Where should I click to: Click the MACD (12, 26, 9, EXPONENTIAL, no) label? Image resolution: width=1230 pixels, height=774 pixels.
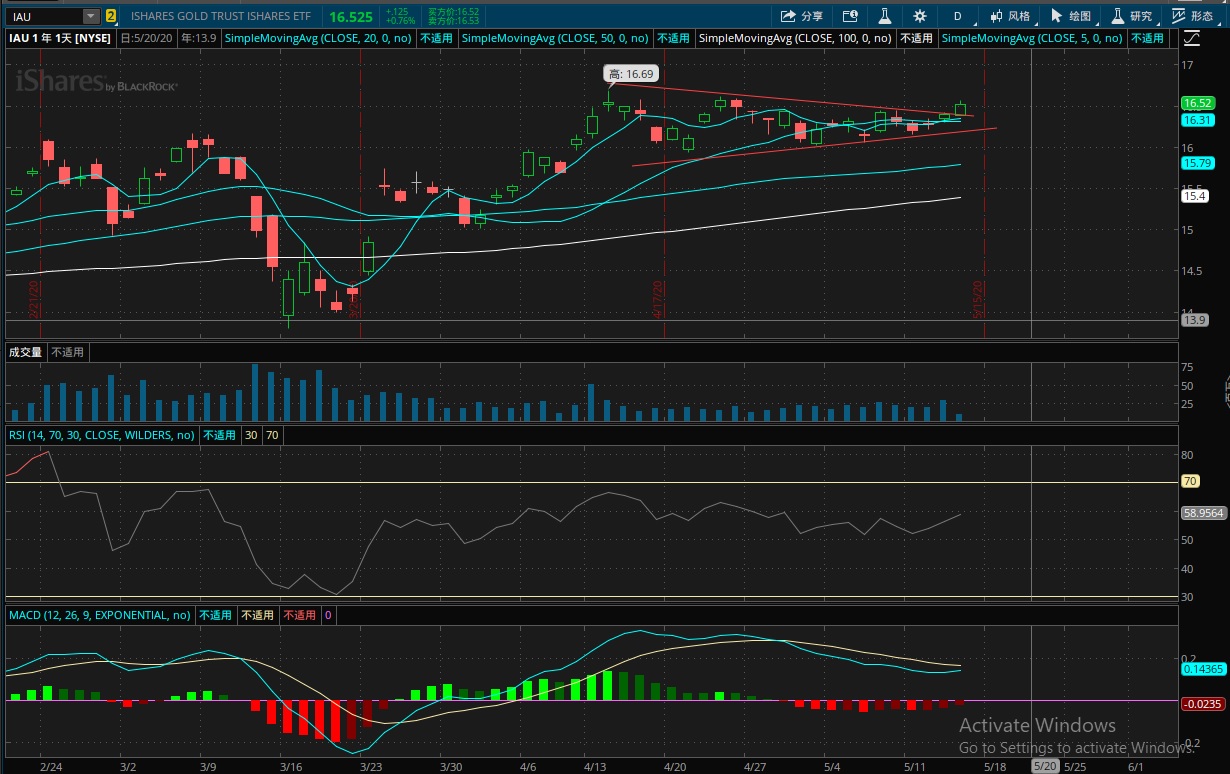tap(100, 615)
